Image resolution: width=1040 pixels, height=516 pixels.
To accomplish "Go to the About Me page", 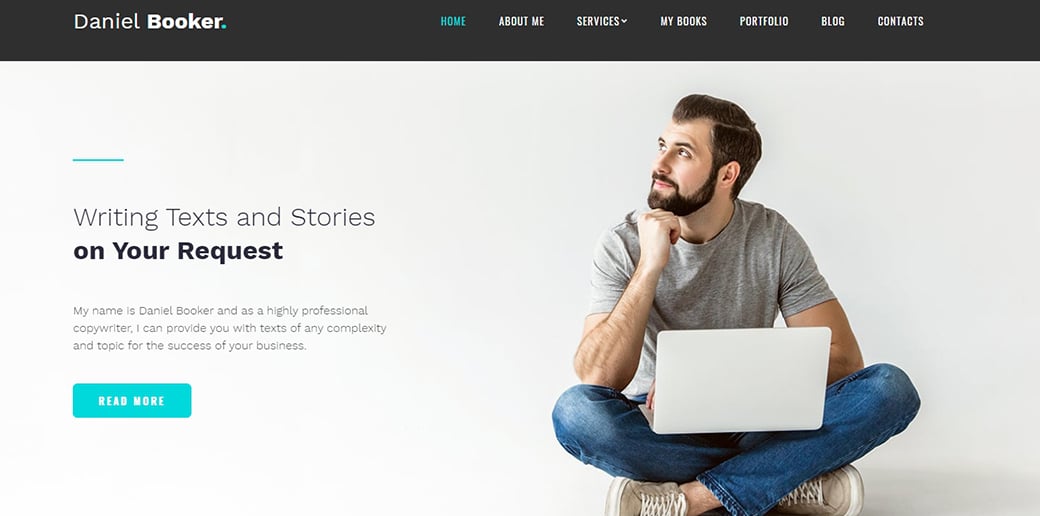I will click(521, 21).
